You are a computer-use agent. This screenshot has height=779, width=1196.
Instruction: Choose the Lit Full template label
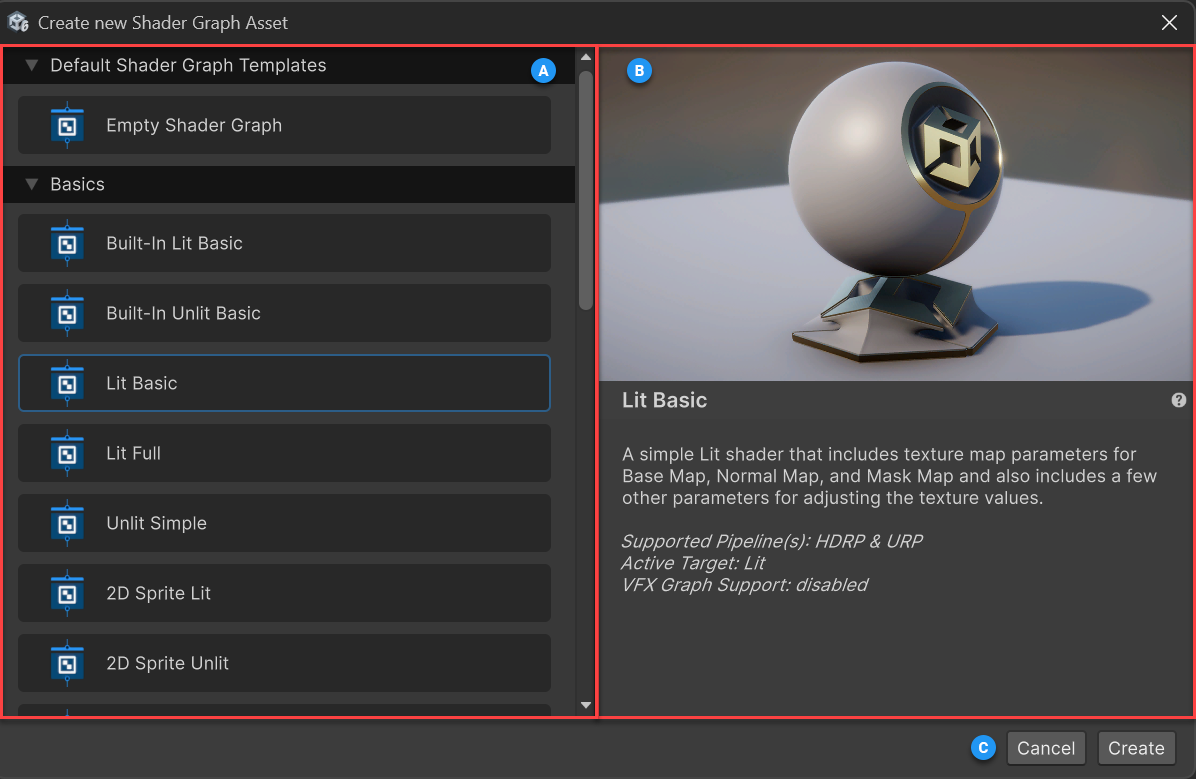(x=134, y=453)
